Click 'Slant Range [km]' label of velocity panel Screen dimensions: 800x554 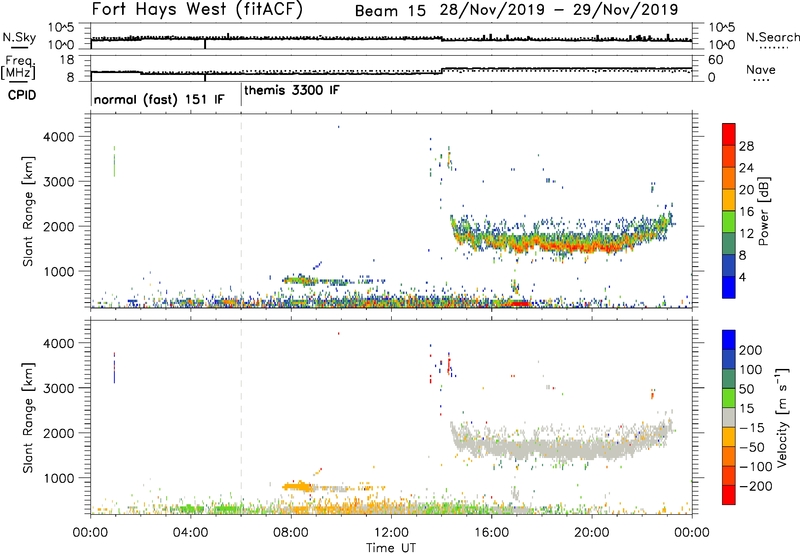click(28, 418)
